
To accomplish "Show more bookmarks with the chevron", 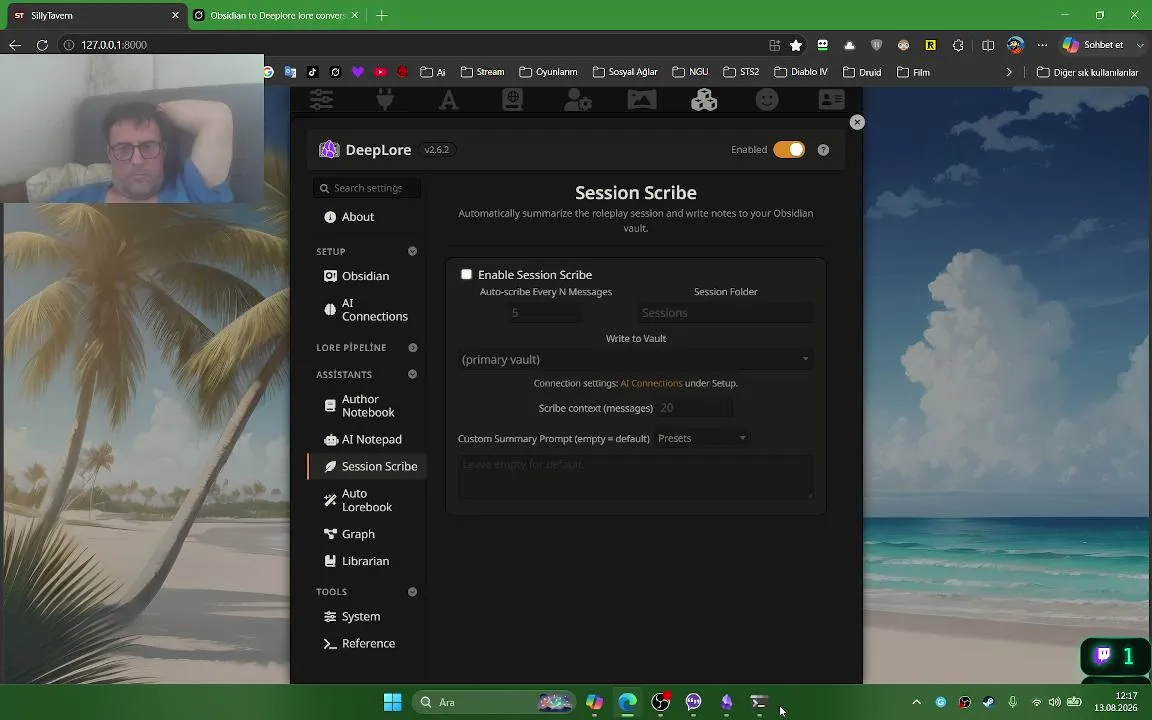I will 1009,72.
